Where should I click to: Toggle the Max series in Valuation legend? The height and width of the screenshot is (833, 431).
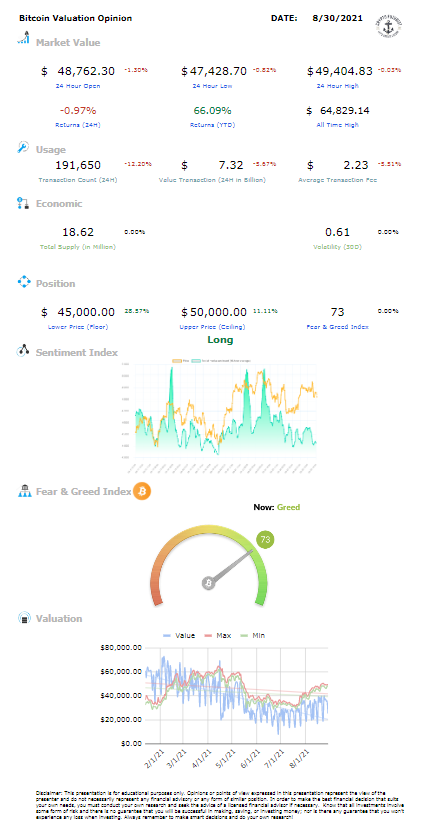tap(215, 635)
